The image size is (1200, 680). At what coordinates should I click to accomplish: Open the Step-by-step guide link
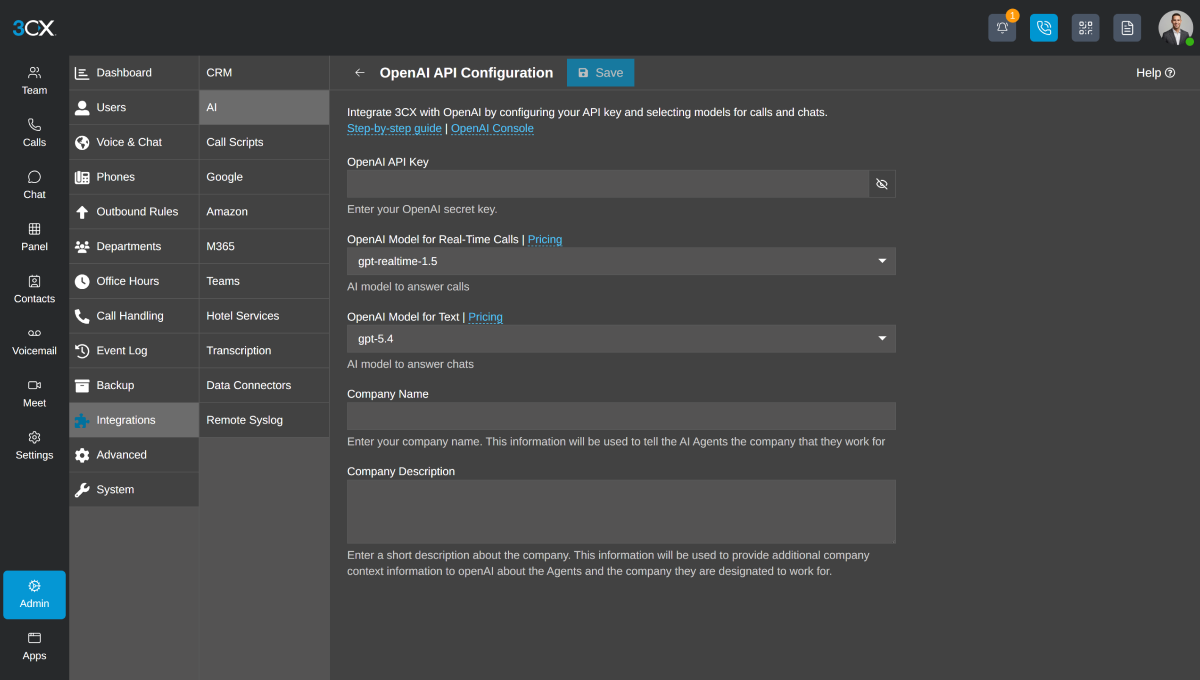[394, 129]
